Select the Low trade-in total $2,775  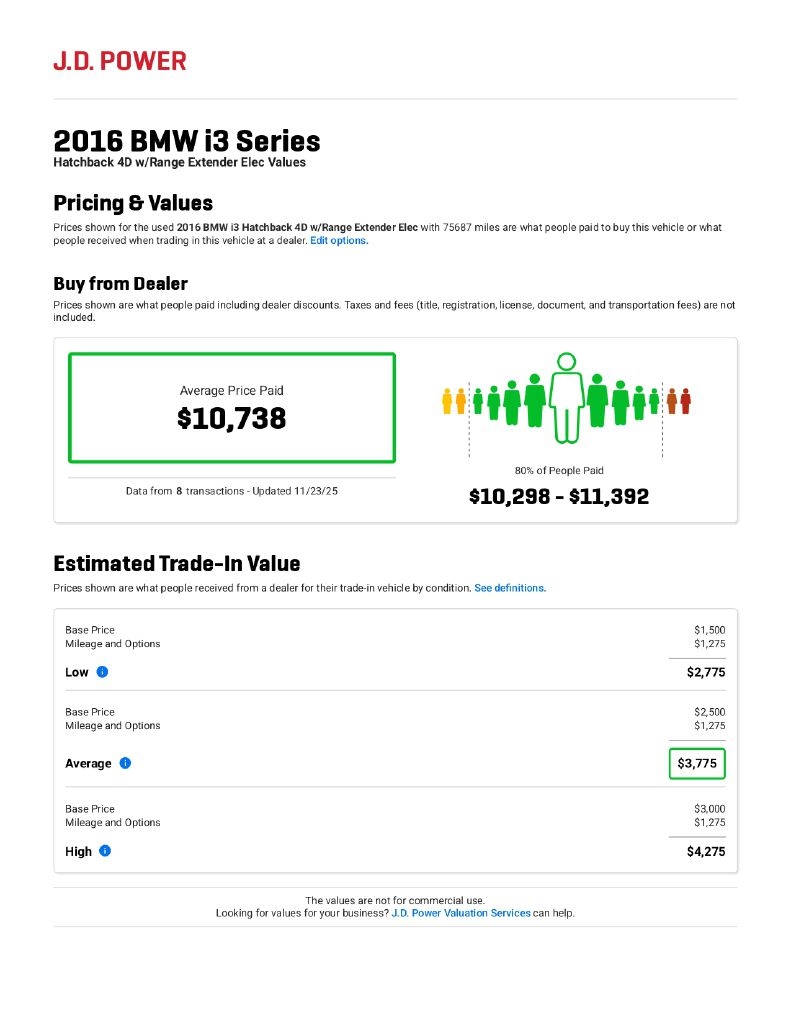705,672
